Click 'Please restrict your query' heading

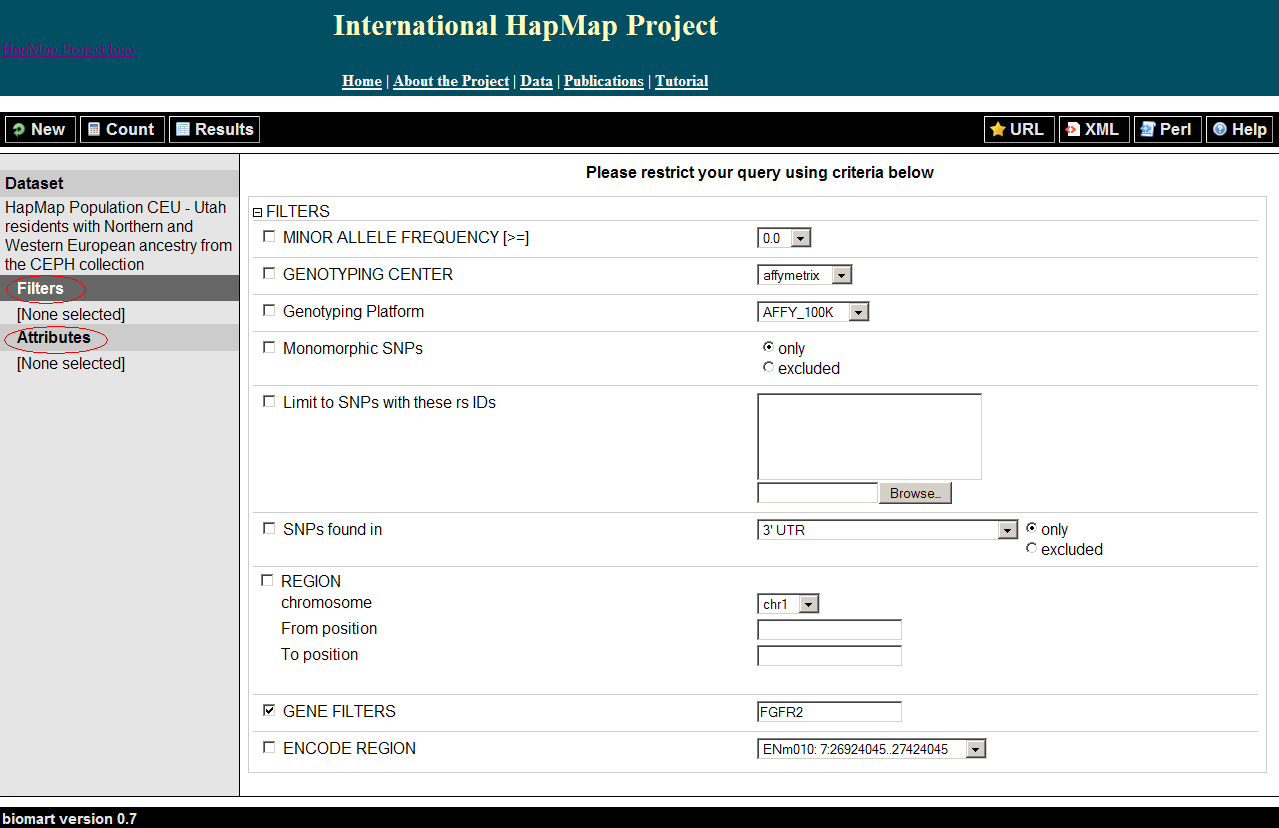point(760,172)
